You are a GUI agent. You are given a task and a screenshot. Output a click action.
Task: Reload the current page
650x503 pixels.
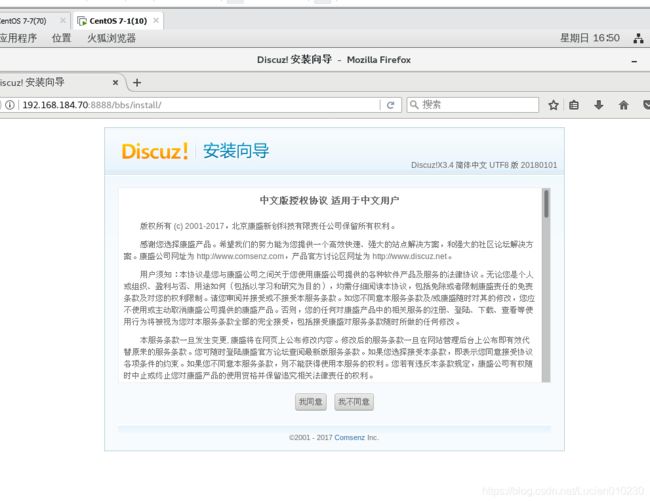tap(390, 105)
